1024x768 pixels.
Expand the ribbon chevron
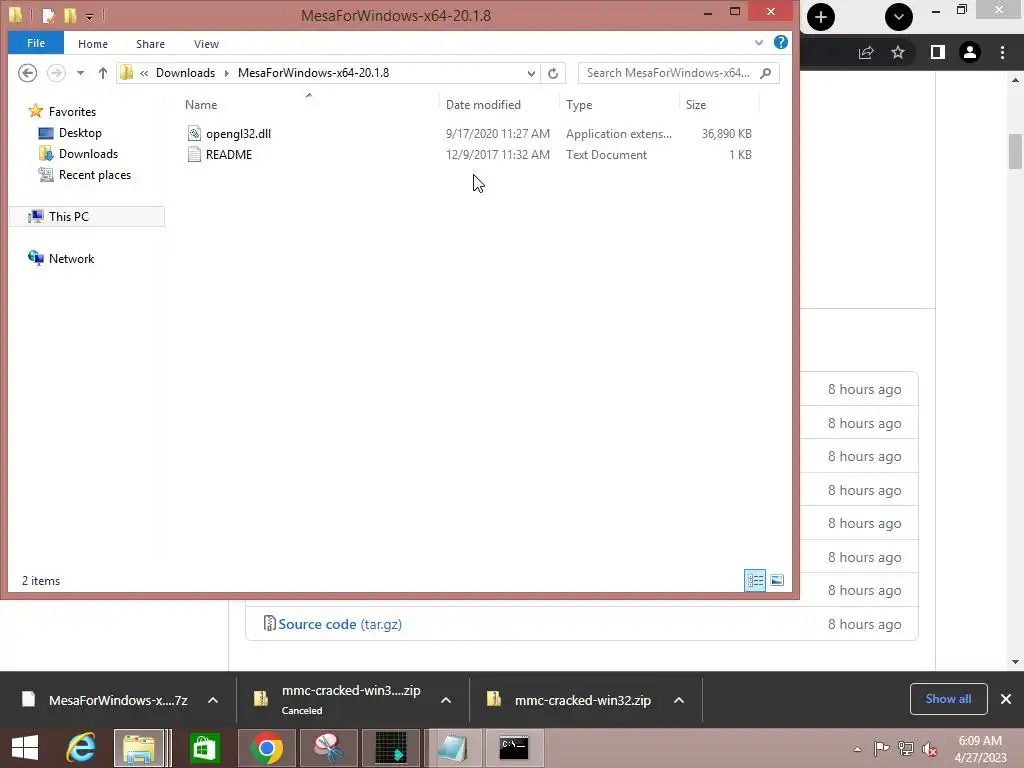pyautogui.click(x=758, y=42)
